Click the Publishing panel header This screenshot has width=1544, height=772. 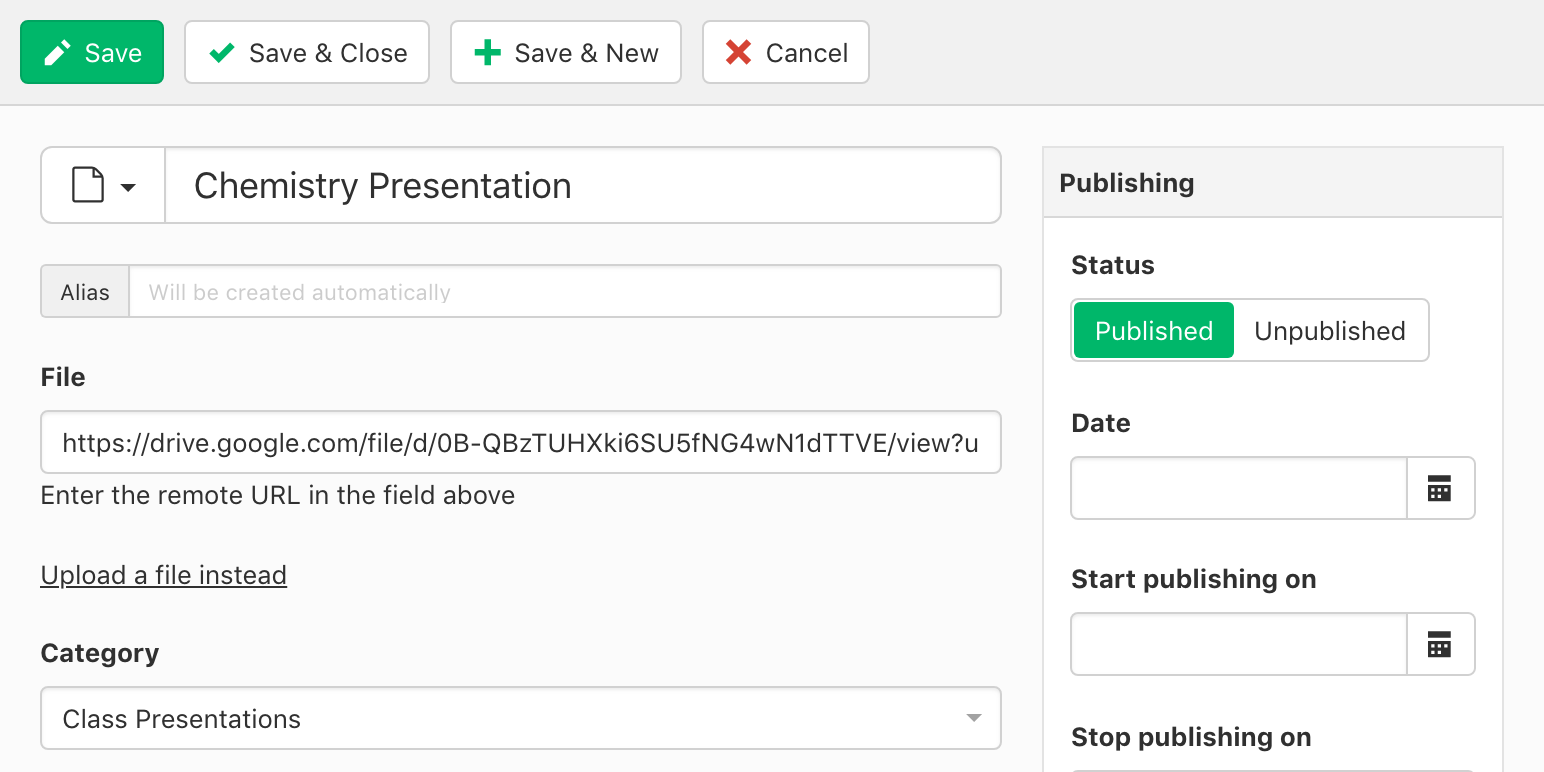(1272, 183)
